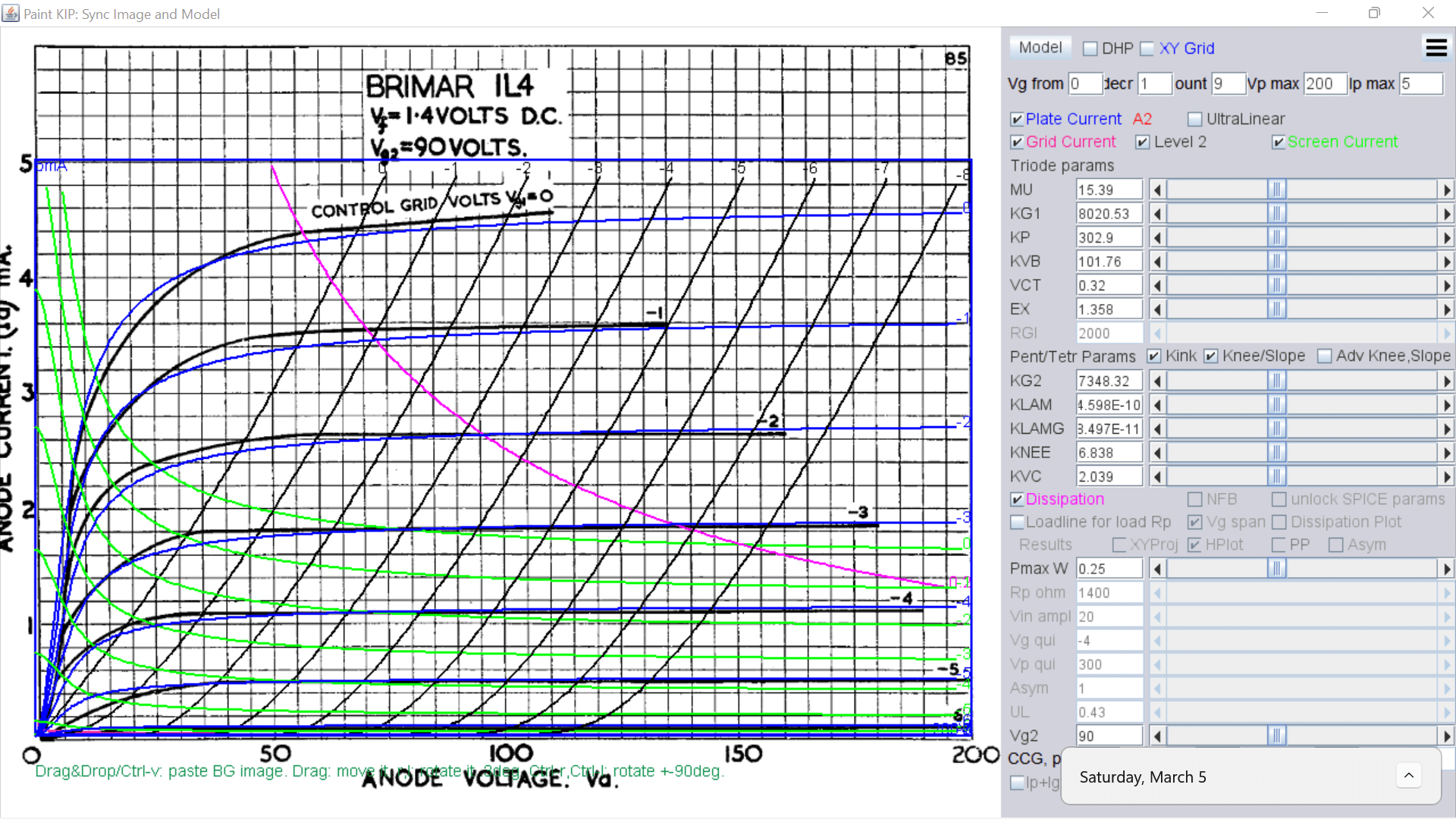The height and width of the screenshot is (819, 1456).
Task: Expand the date notification chevron
Action: coord(1409,775)
